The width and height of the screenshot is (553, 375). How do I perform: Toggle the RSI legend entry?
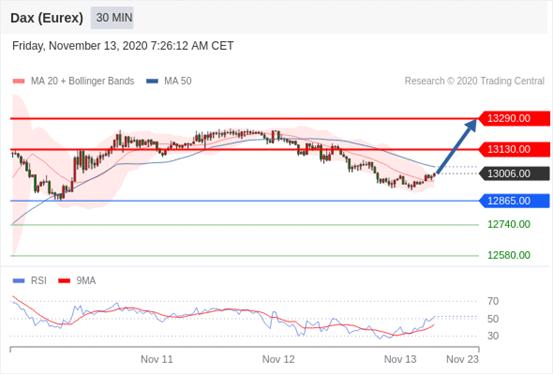30,281
